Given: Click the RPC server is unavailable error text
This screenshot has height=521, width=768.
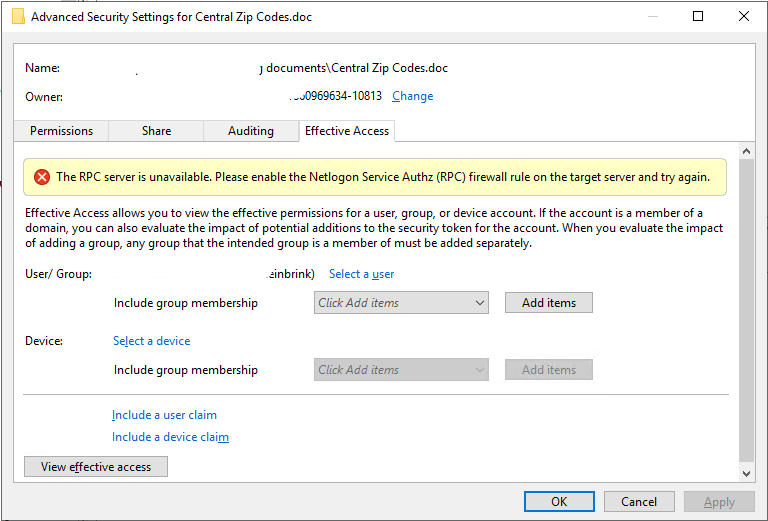Looking at the screenshot, I should (383, 177).
